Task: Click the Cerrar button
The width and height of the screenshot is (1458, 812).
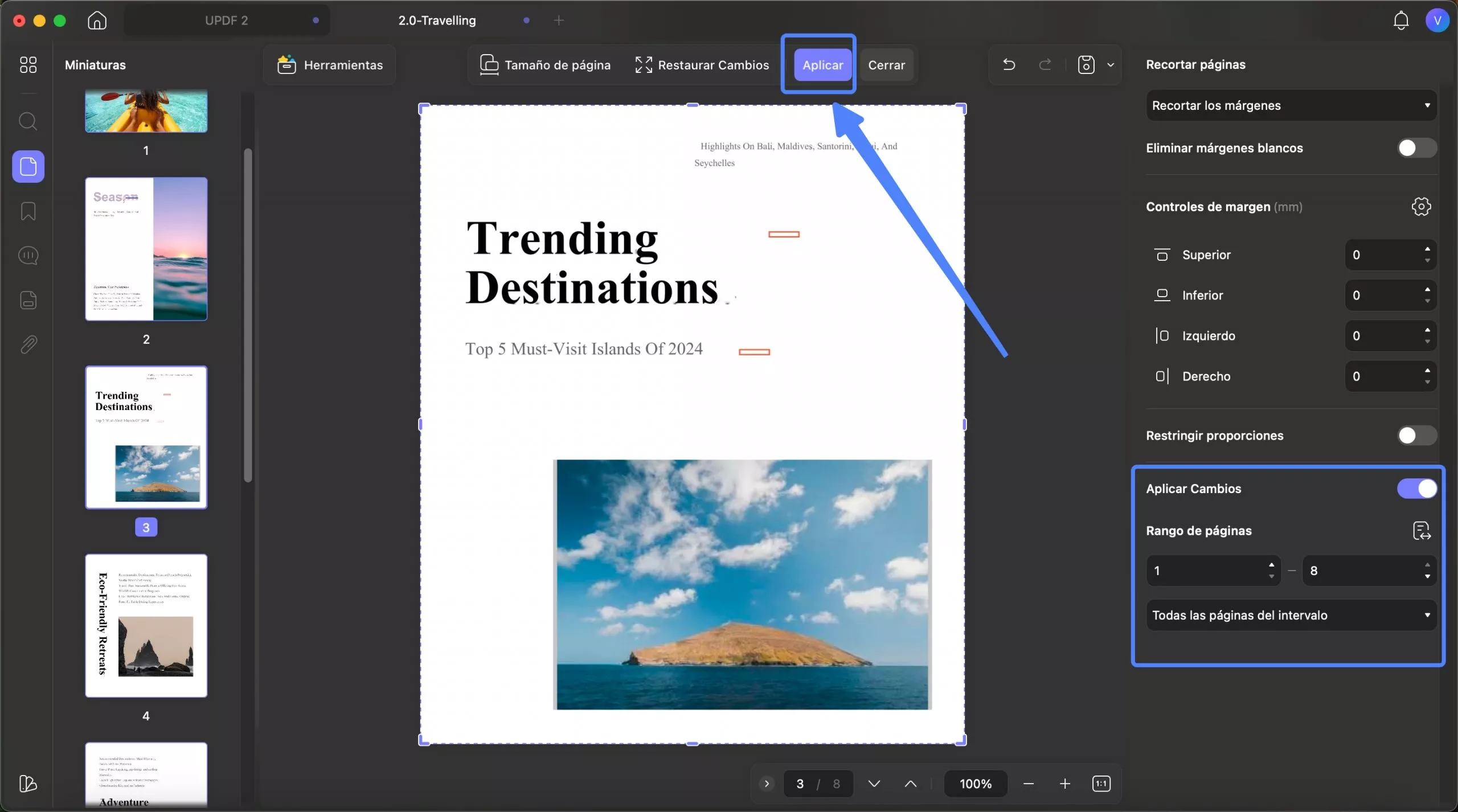Action: [x=886, y=65]
